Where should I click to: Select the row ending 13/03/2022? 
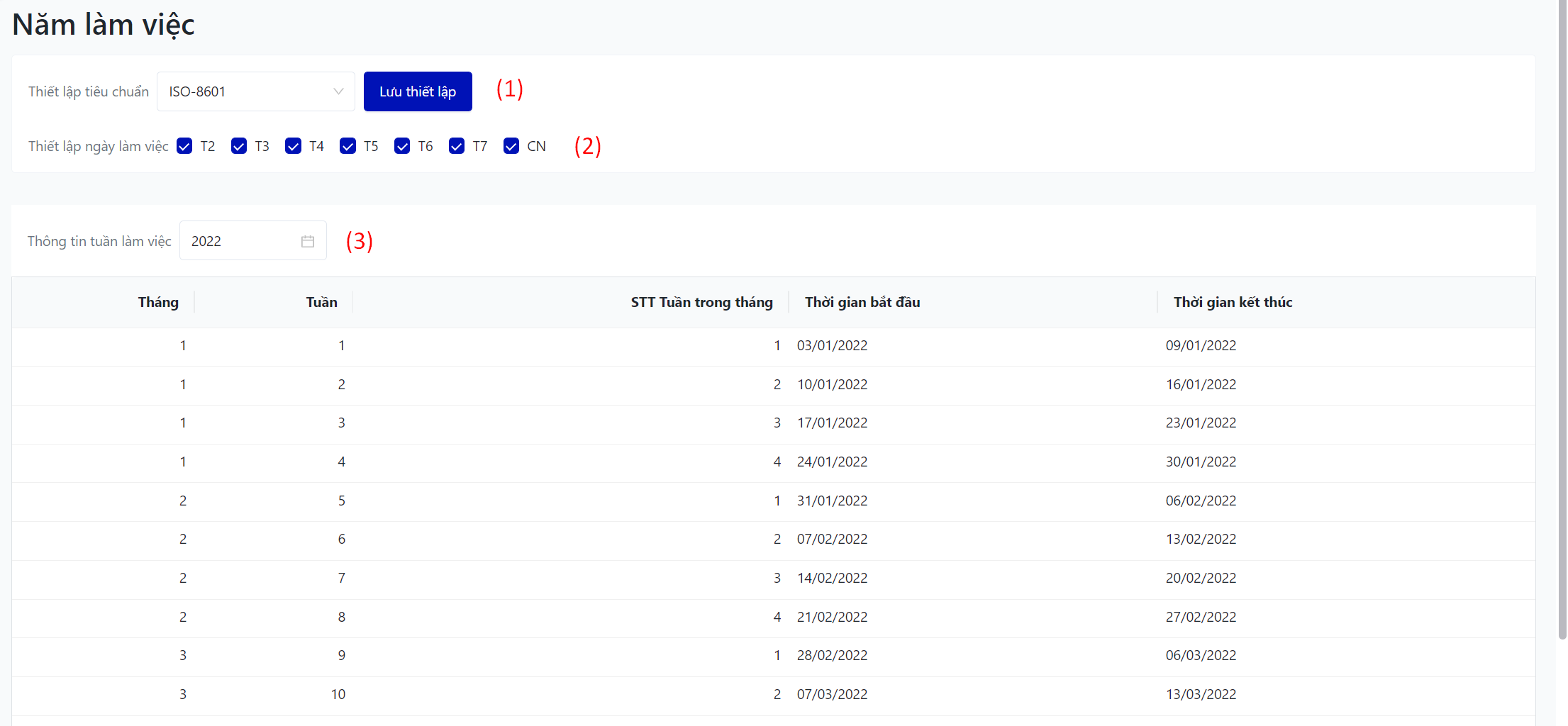coord(1201,695)
